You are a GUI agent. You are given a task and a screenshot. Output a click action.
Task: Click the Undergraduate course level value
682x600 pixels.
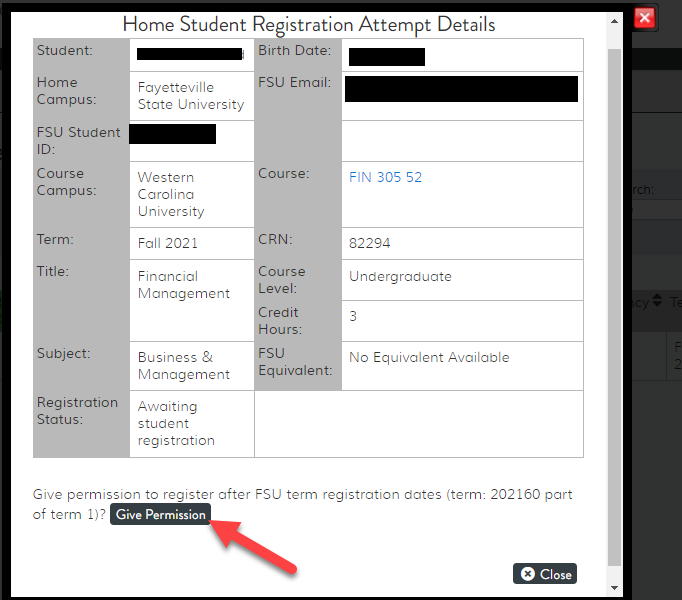(x=400, y=276)
